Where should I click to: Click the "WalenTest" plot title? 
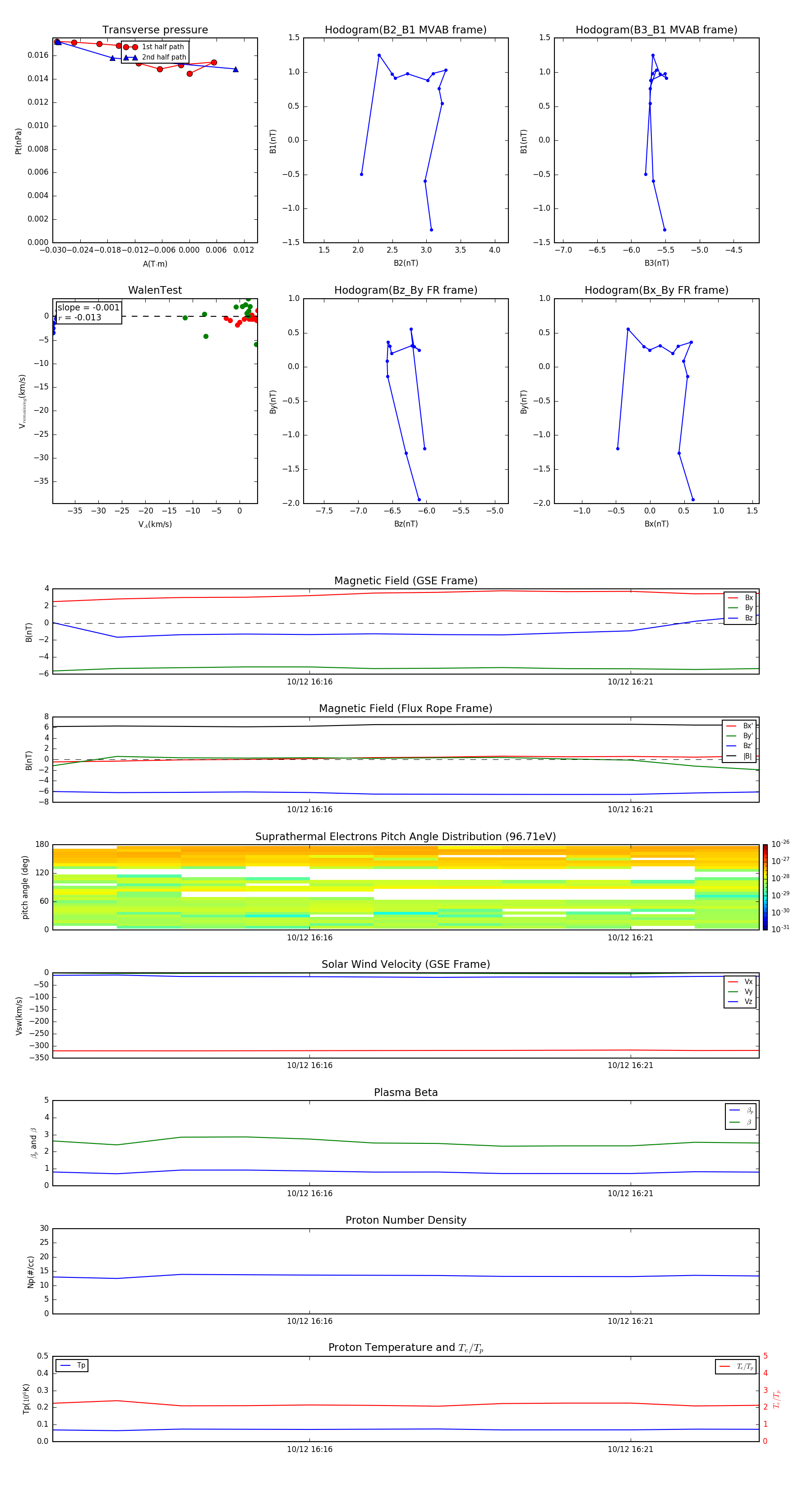click(x=155, y=290)
